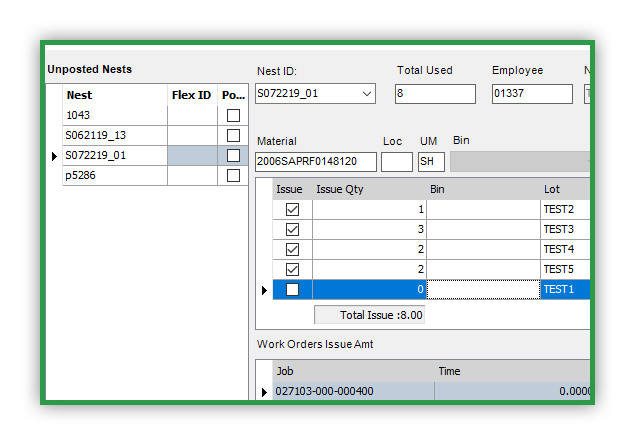Uncheck Issue for lot TEST5
Screen dimensions: 635x445
tap(292, 269)
